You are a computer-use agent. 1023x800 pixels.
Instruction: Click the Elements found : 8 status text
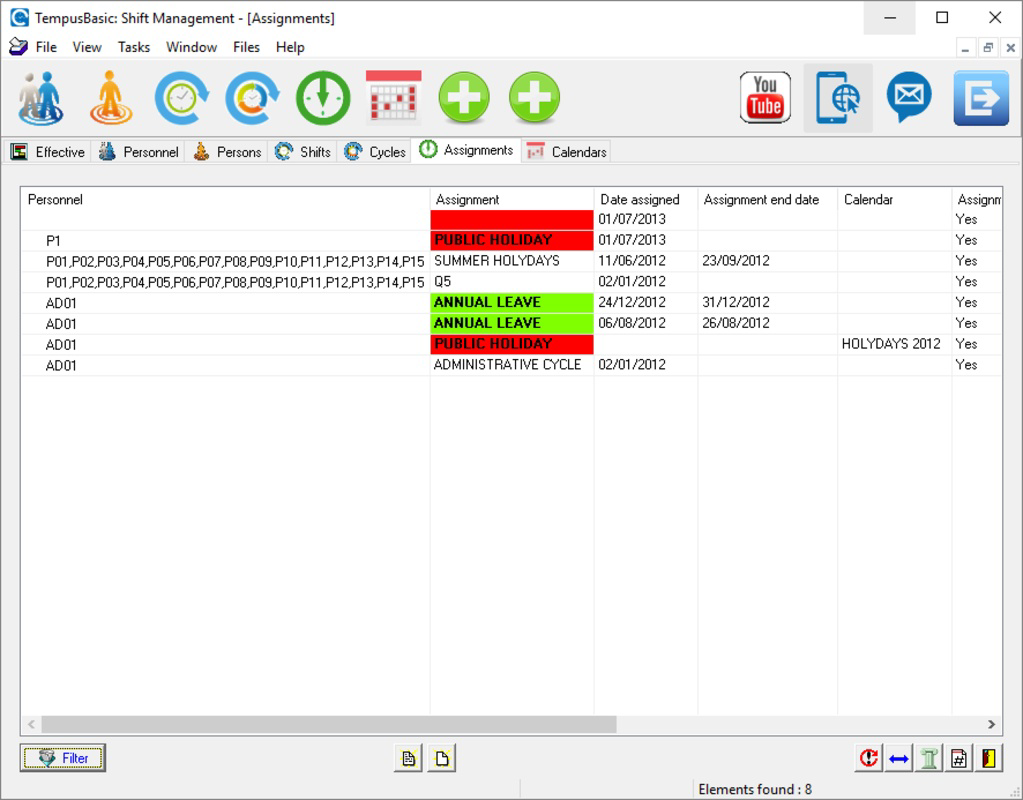pyautogui.click(x=755, y=790)
